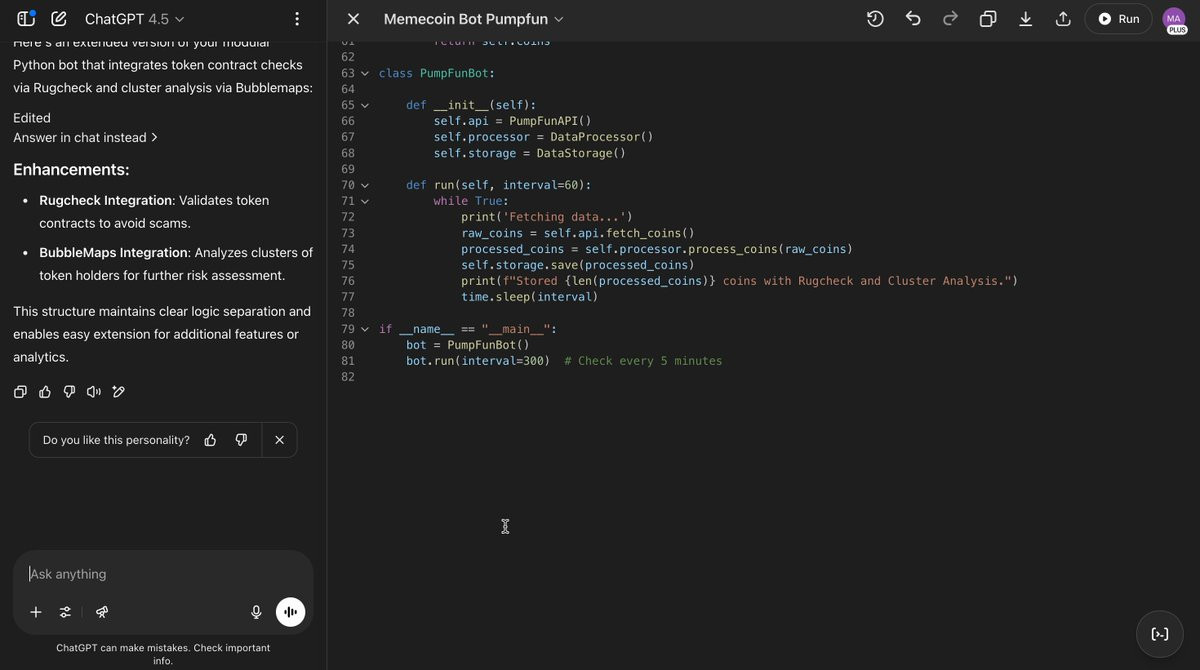The height and width of the screenshot is (670, 1200).
Task: Open the Memecoin Bot Pumpfun title dropdown
Action: click(x=474, y=19)
